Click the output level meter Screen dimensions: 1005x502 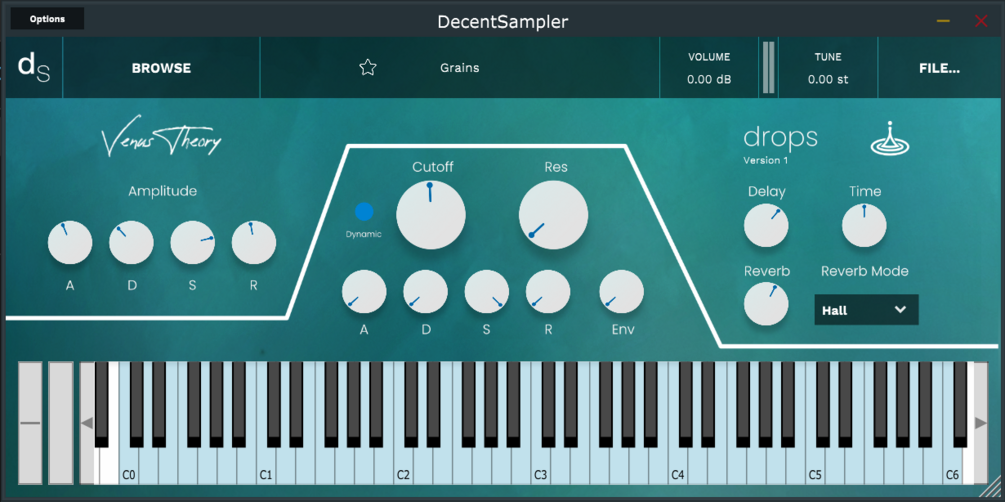(768, 68)
